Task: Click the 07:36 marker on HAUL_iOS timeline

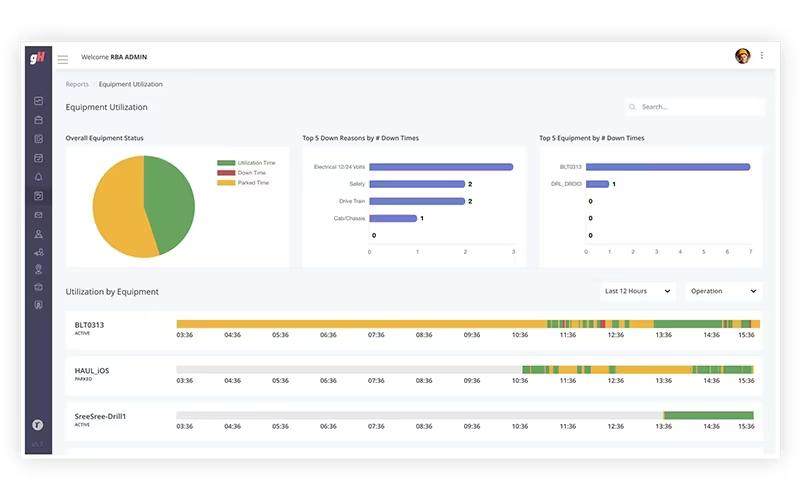Action: tap(376, 381)
